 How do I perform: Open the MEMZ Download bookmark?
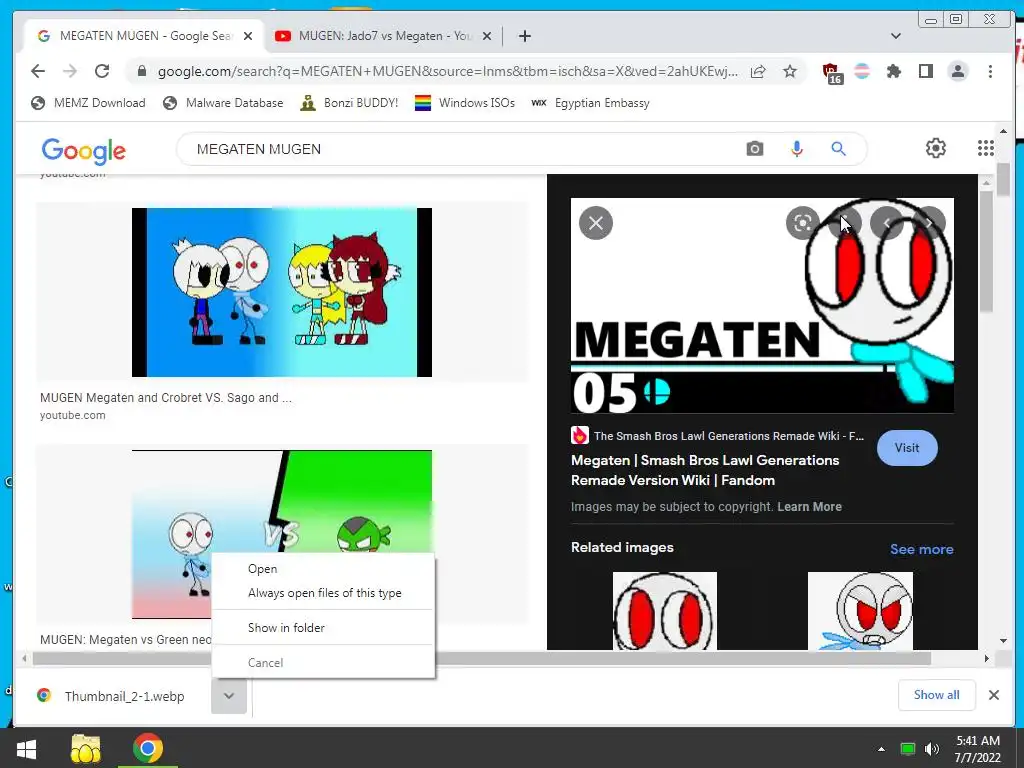point(88,103)
